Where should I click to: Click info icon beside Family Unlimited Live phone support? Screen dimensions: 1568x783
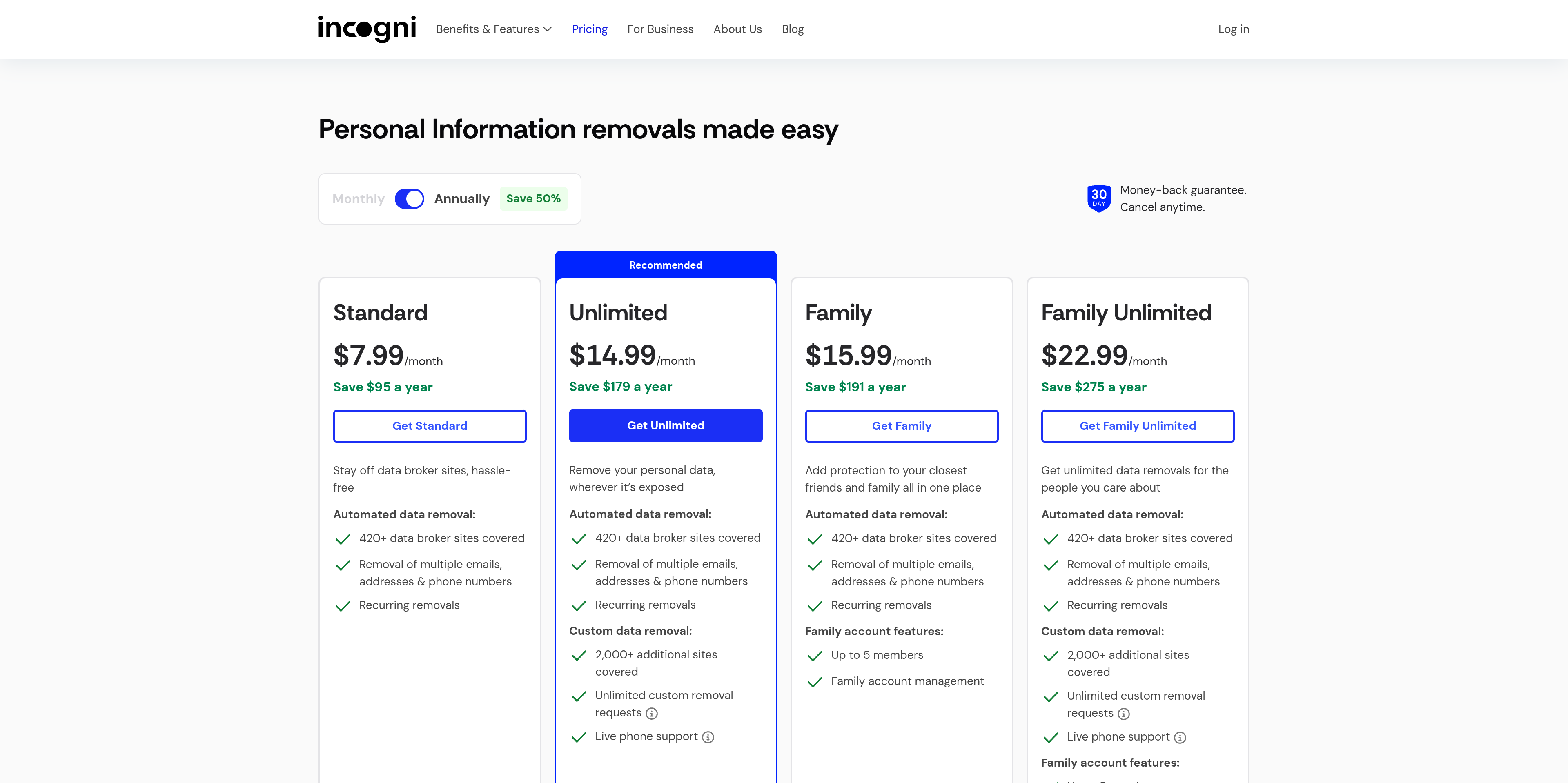[1180, 737]
